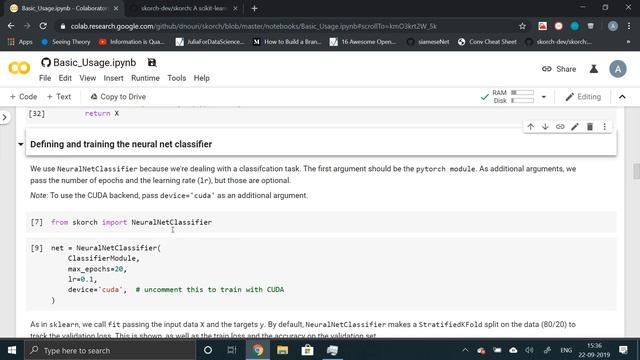Delete cell trash icon
640x360 pixels.
coord(590,127)
